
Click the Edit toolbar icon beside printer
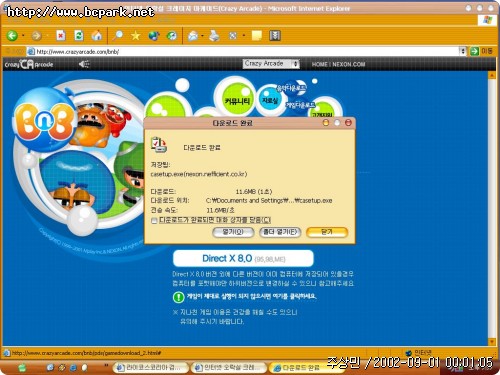[x=233, y=35]
